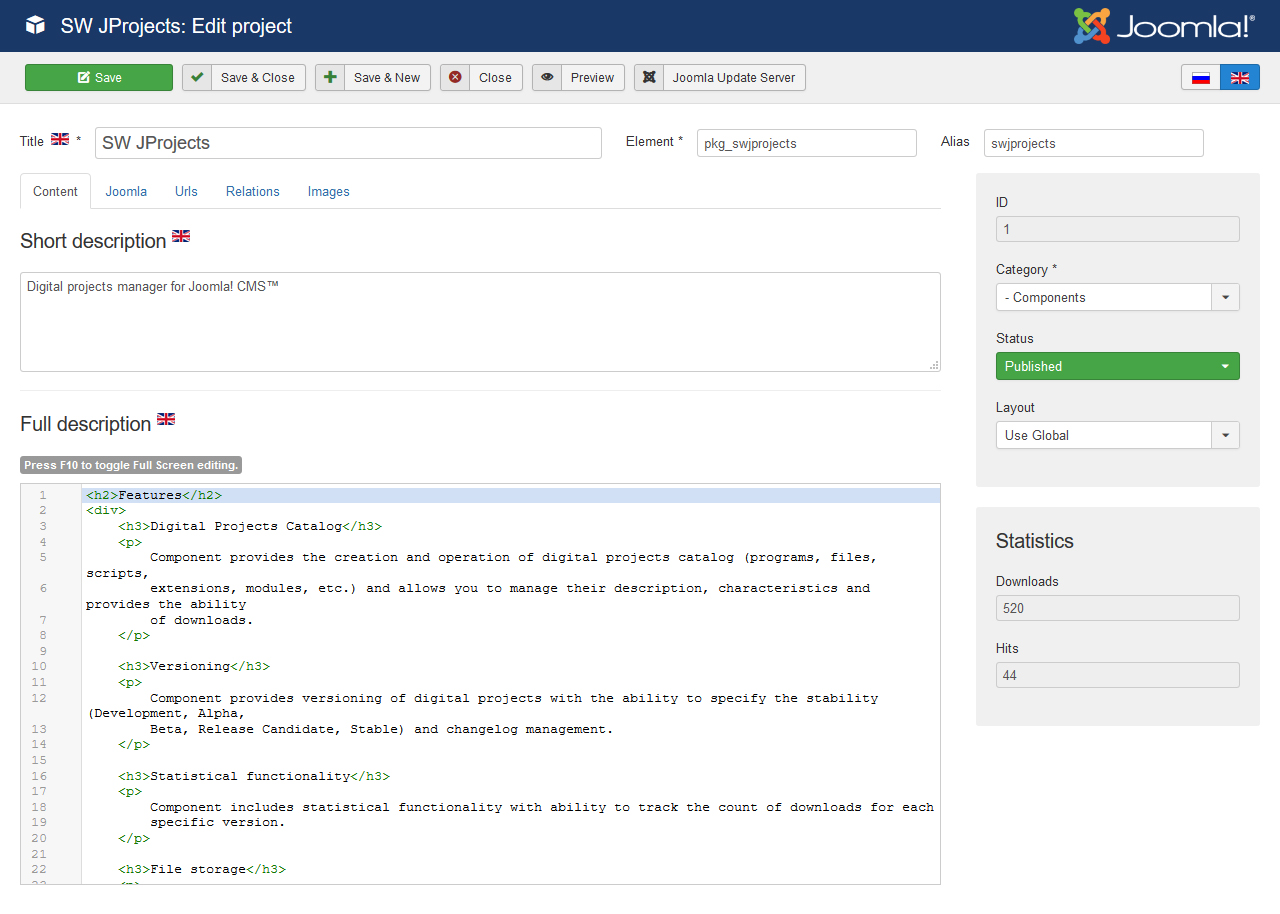Click the red Close cancel icon
The height and width of the screenshot is (914, 1280).
click(x=455, y=78)
